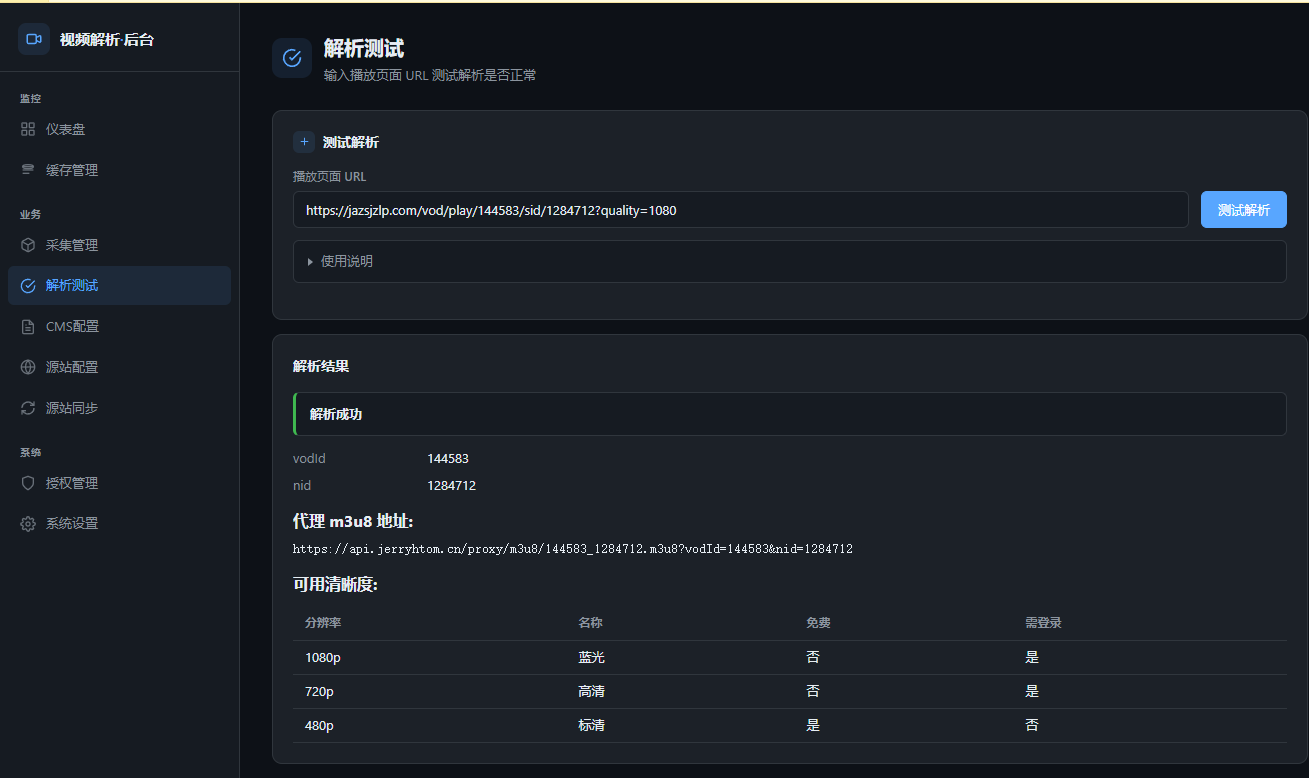Click the 授权管理 shield icon

click(x=28, y=483)
